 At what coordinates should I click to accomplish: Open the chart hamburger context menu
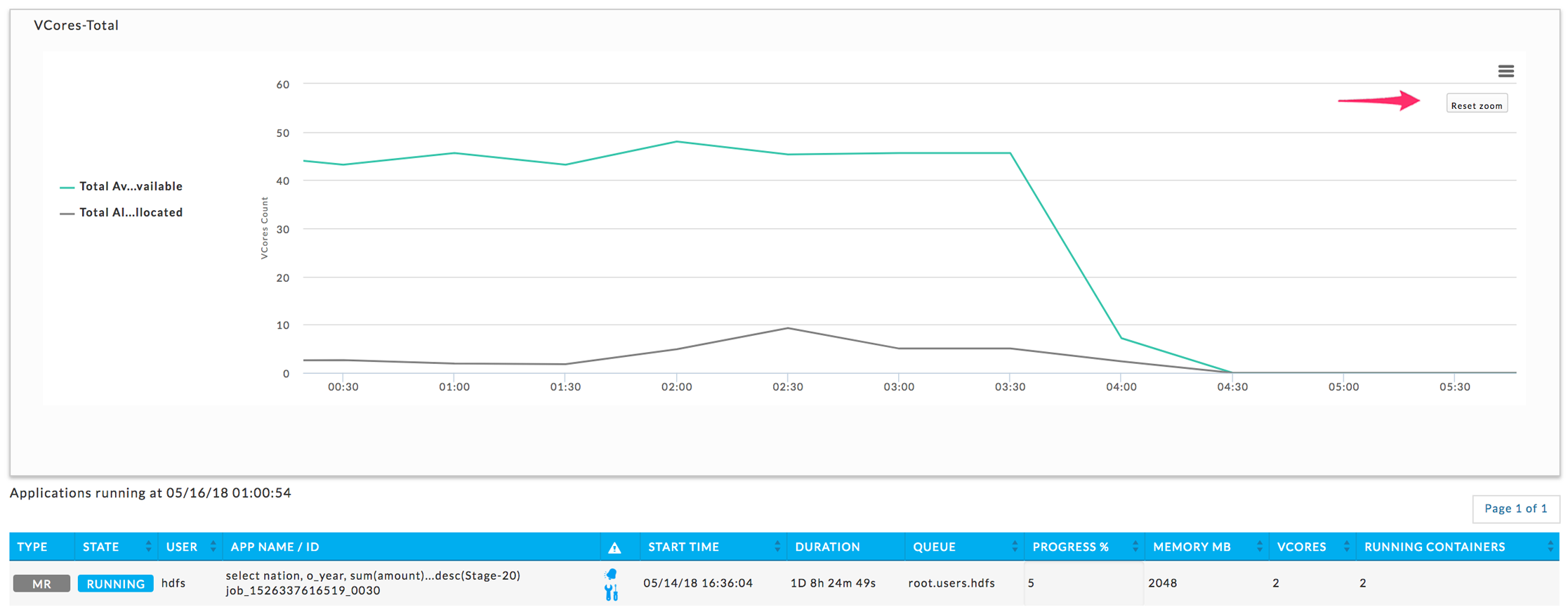point(1506,71)
